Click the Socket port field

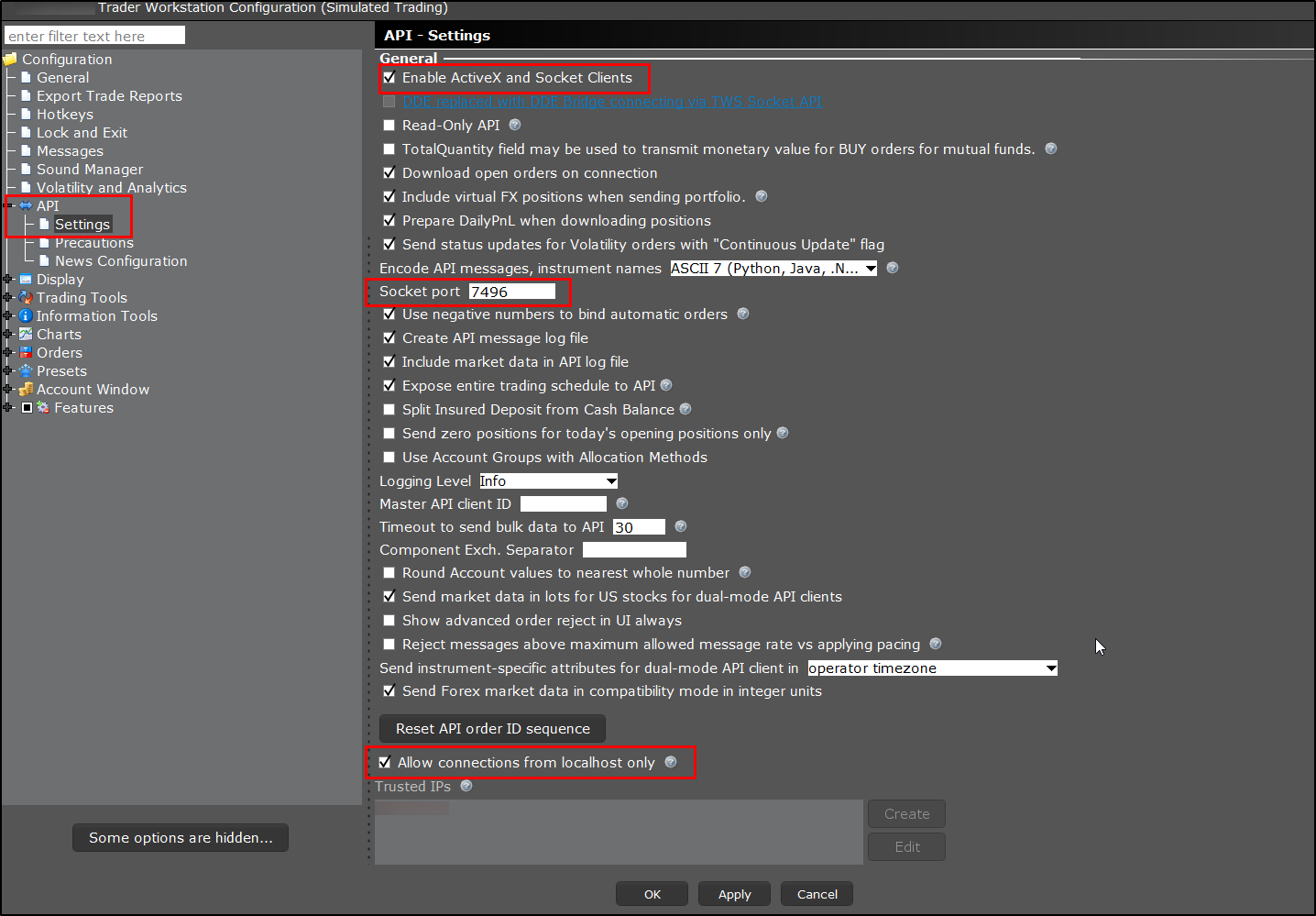(x=513, y=291)
